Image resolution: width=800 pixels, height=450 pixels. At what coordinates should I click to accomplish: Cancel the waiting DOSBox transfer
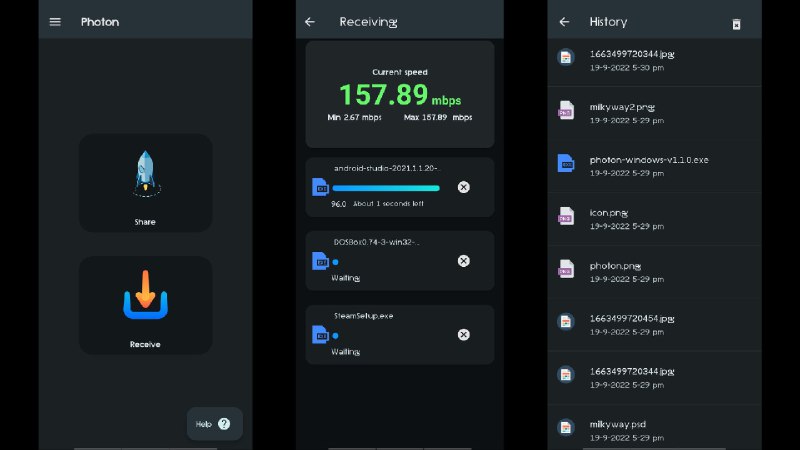[463, 261]
